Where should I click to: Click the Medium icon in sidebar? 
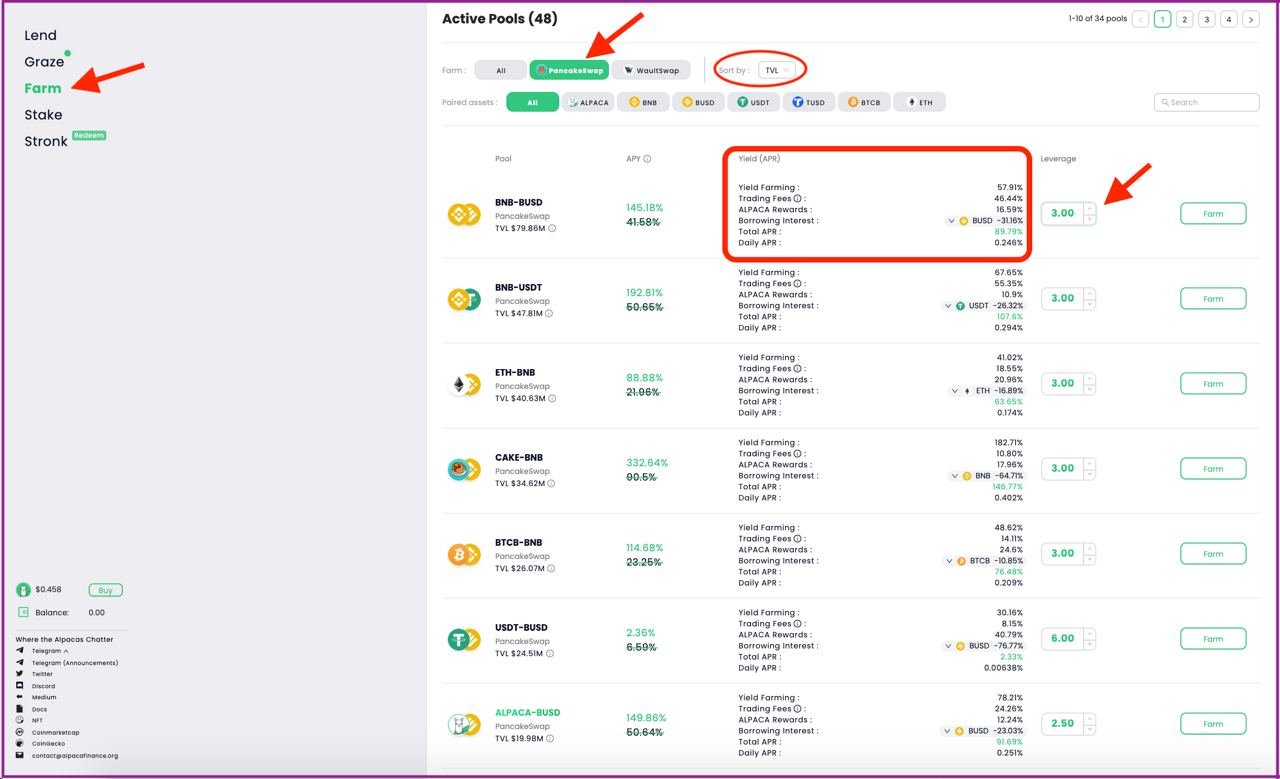(20, 697)
